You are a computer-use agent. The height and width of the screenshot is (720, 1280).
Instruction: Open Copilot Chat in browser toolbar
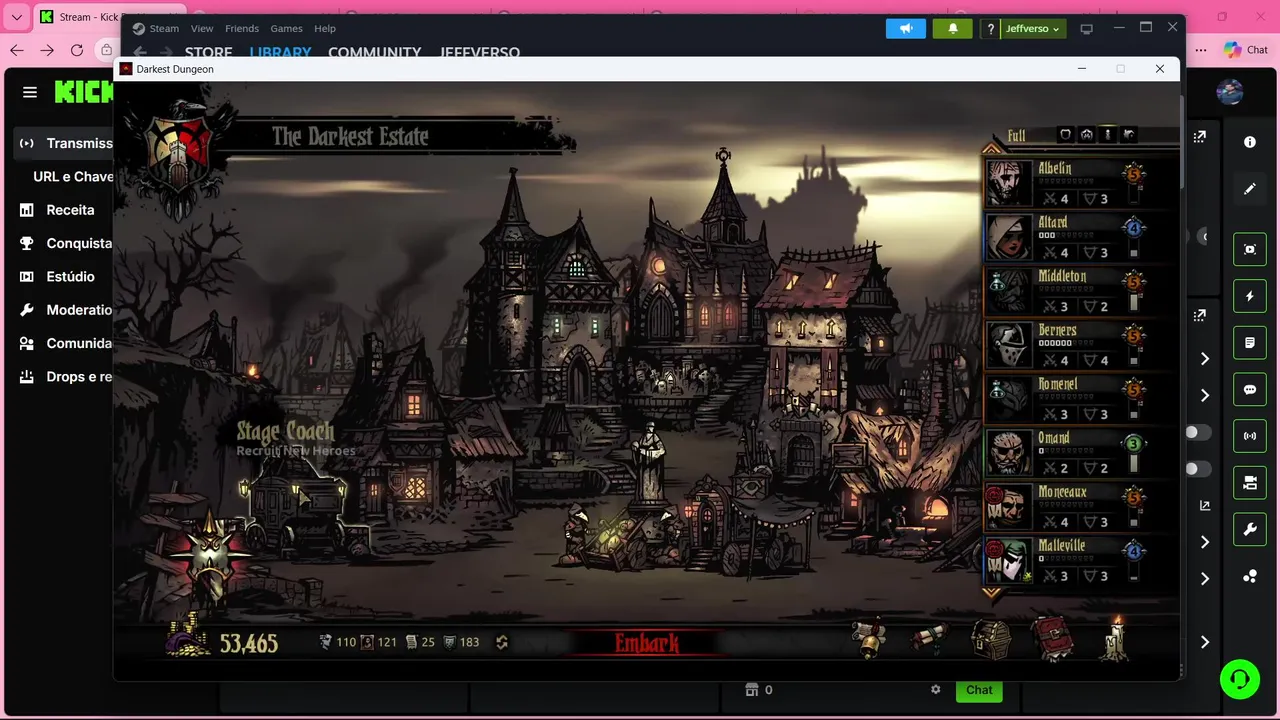coord(1246,50)
